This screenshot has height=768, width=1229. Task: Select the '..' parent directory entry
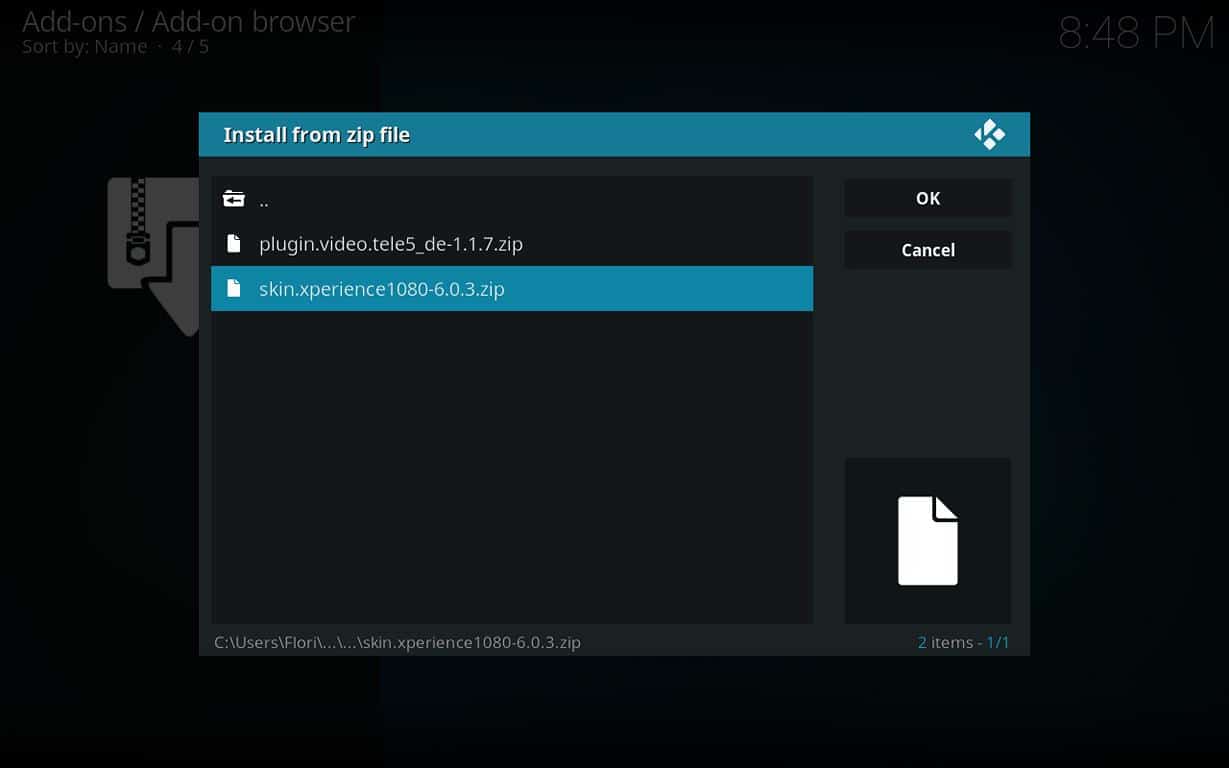click(x=511, y=199)
